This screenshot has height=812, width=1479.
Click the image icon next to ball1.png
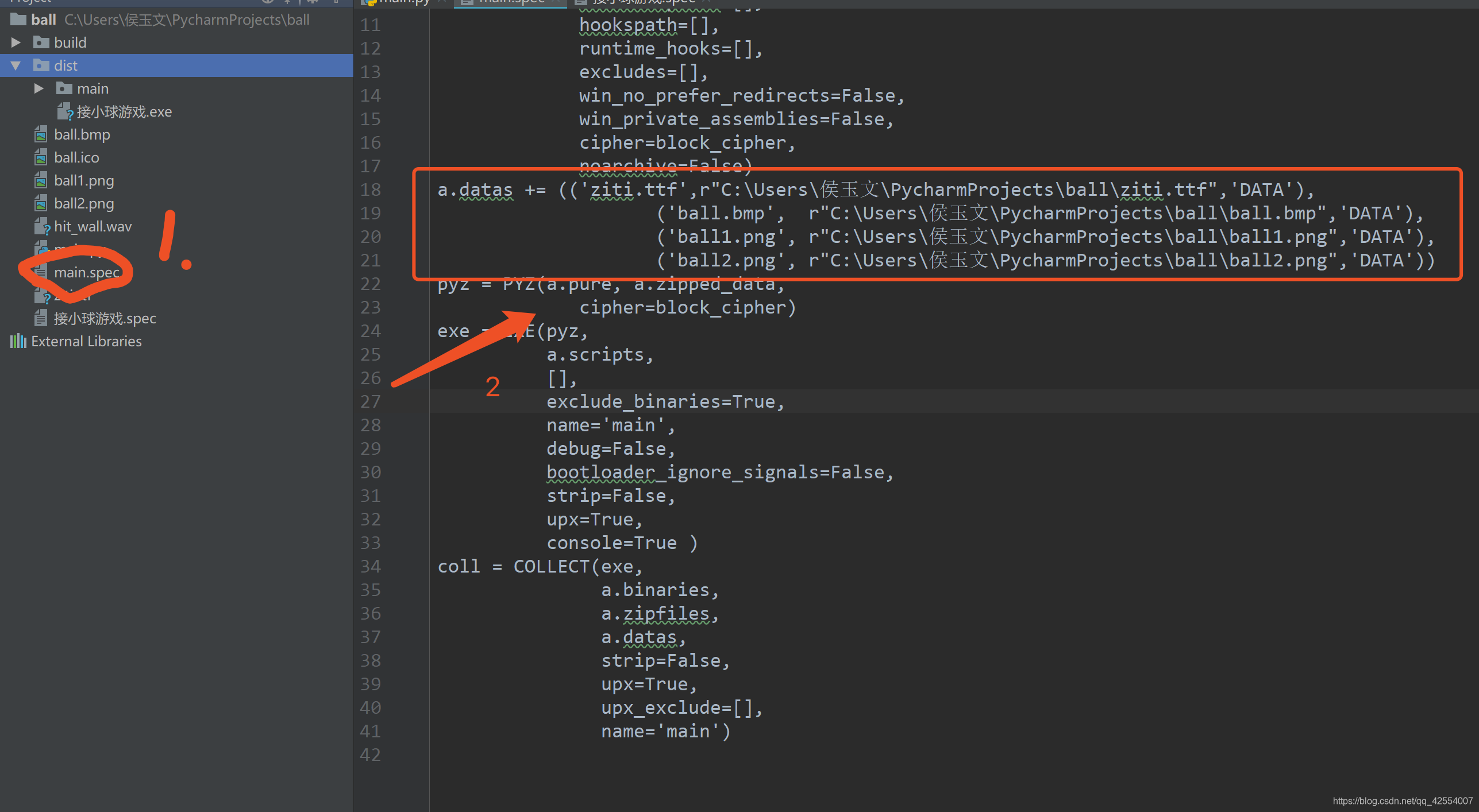(x=41, y=180)
